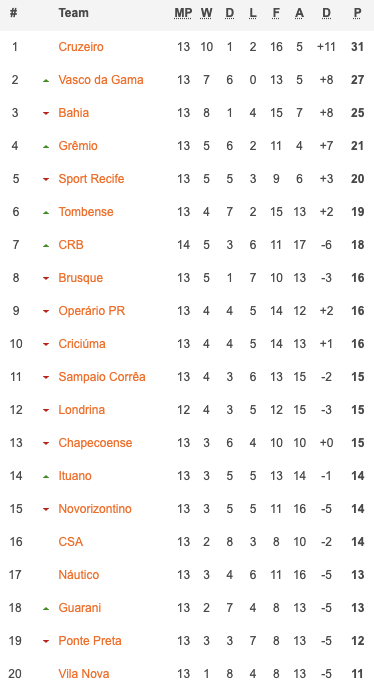Click green up arrow beside Vasco da Gama
374x690 pixels.
(46, 81)
